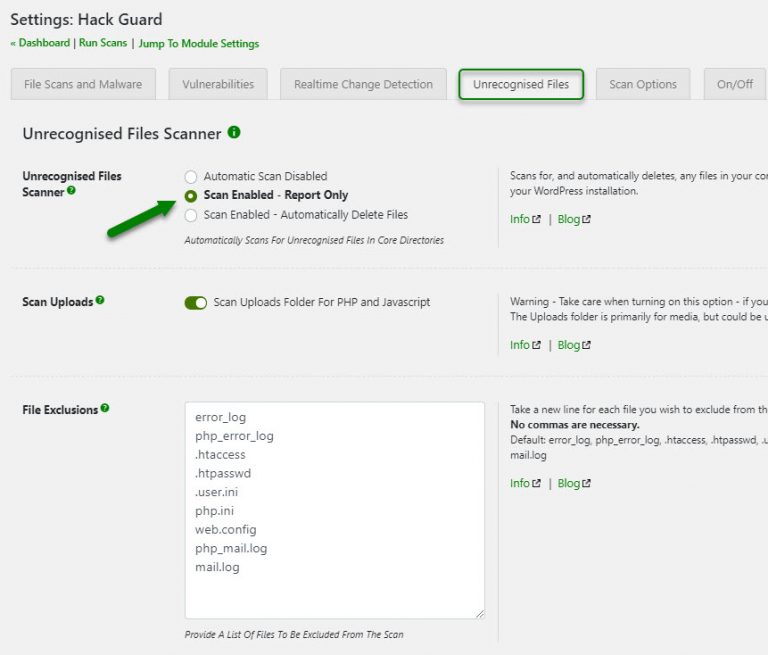Select Unrecognised Files tab
768x655 pixels.
(x=521, y=84)
